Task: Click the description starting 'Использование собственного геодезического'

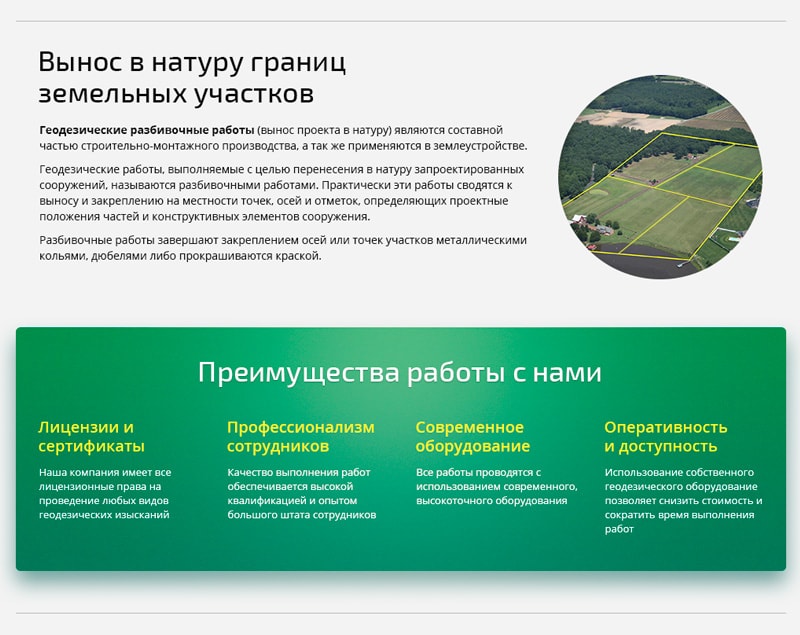Action: (683, 500)
